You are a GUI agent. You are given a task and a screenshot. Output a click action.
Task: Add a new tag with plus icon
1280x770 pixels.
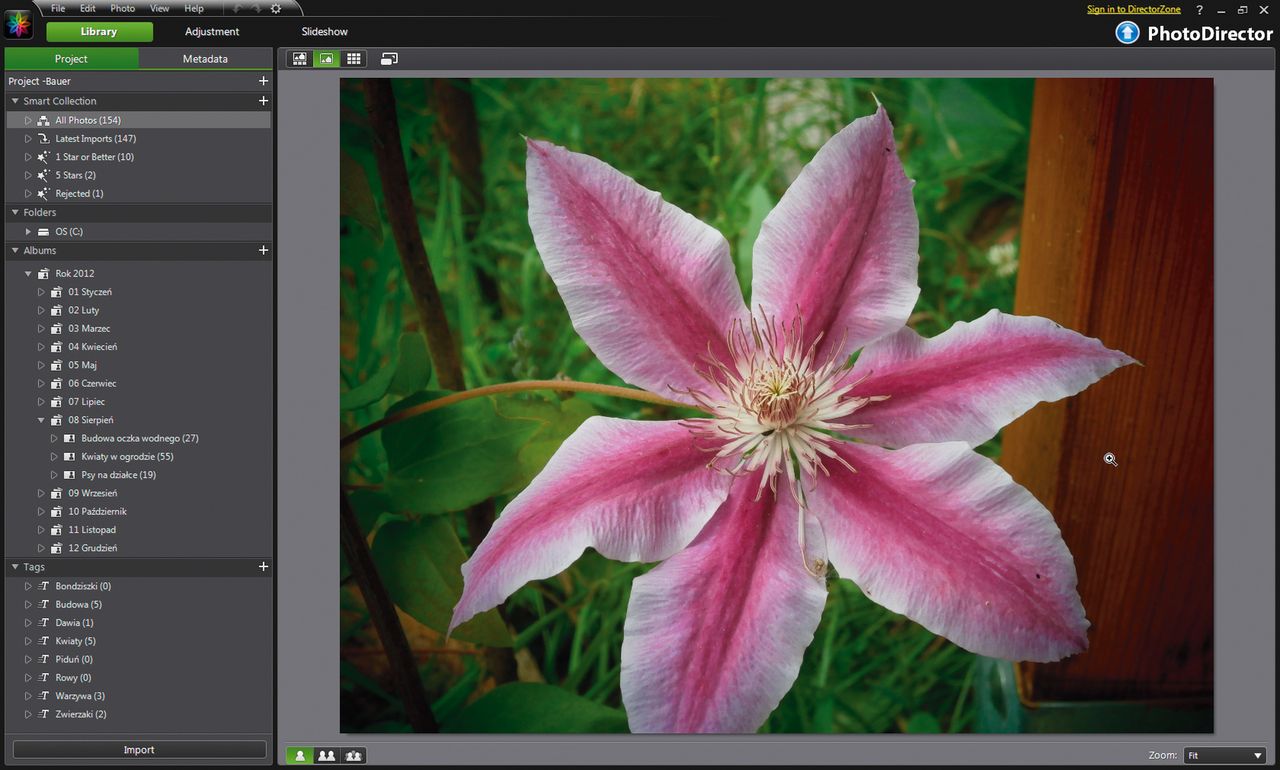[x=263, y=567]
